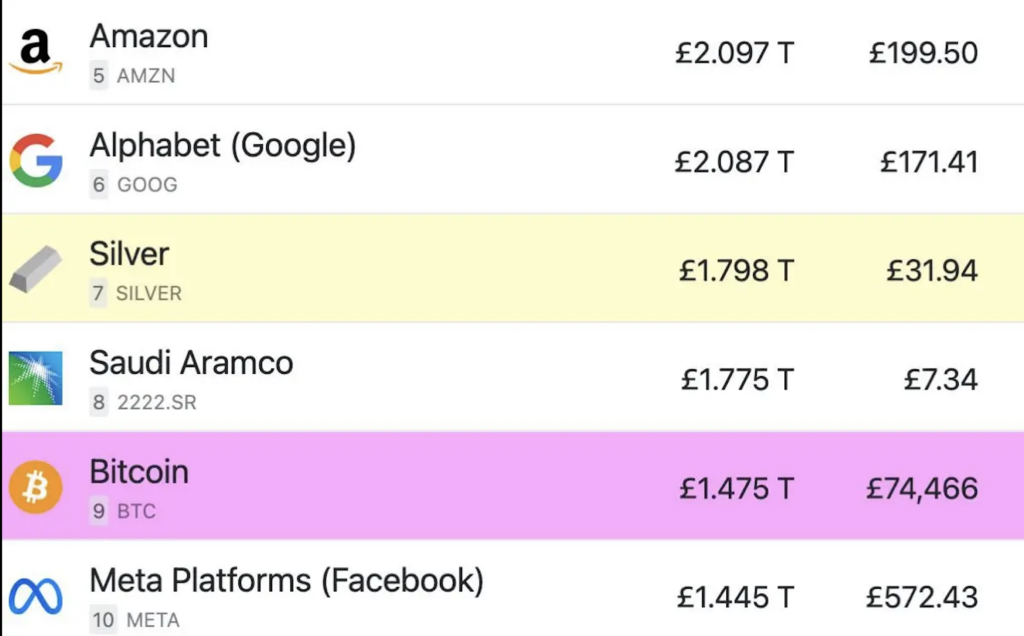Image resolution: width=1024 pixels, height=636 pixels.
Task: Click the silver bar icon
Action: point(36,269)
